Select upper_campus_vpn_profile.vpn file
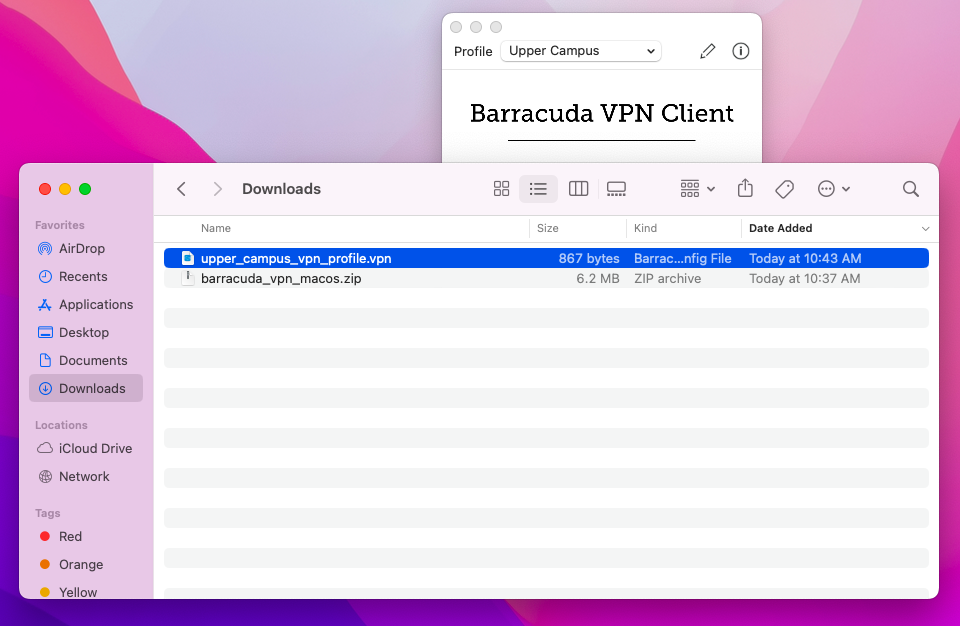 click(546, 258)
